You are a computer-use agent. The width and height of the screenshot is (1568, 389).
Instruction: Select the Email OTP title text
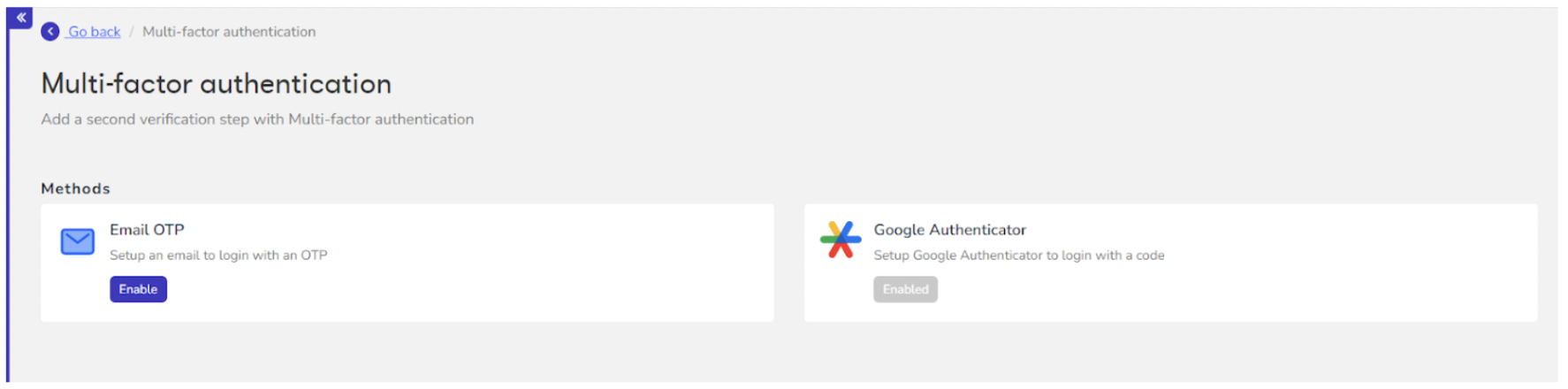[x=147, y=230]
